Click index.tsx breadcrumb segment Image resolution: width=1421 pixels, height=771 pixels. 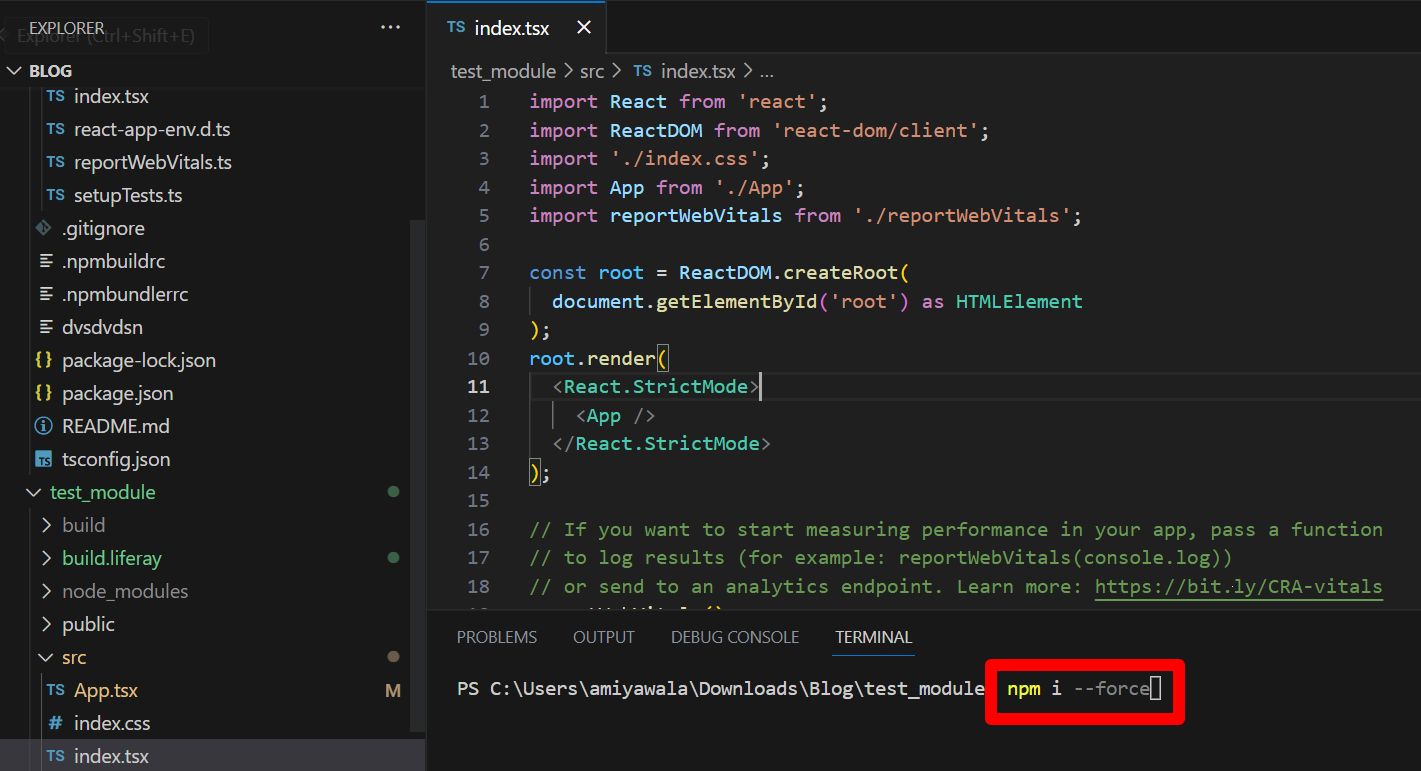pyautogui.click(x=698, y=71)
